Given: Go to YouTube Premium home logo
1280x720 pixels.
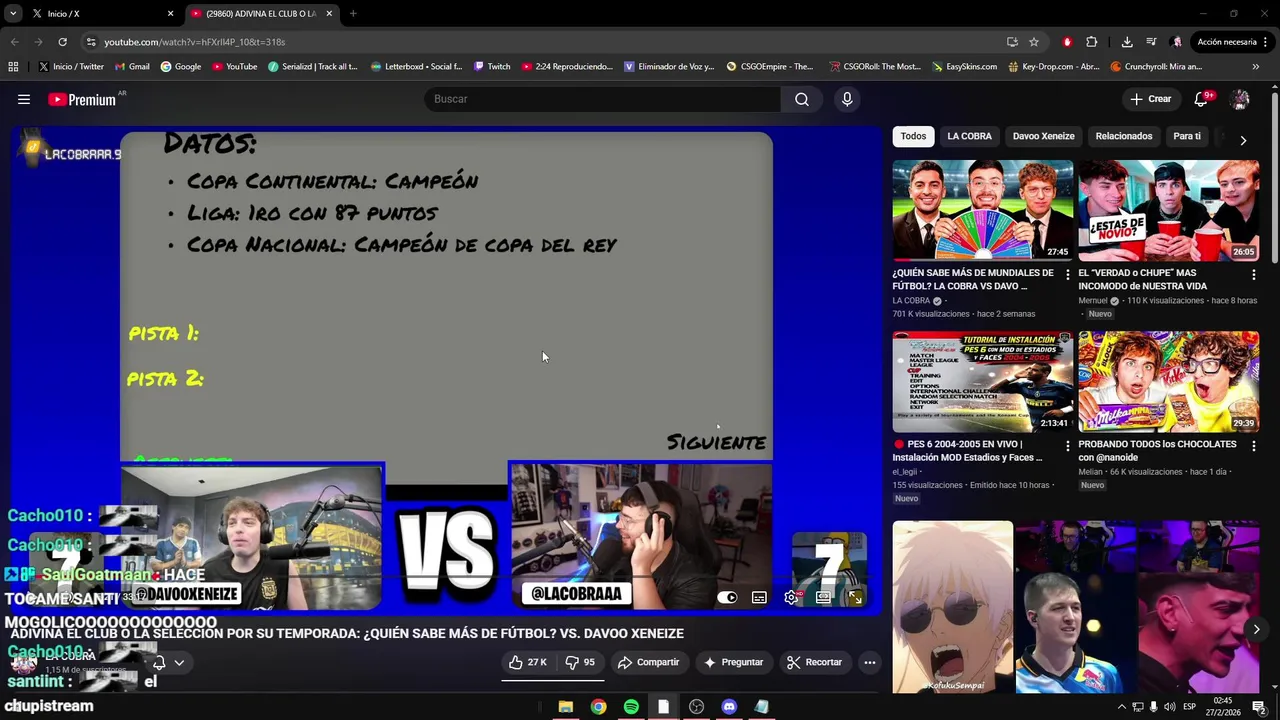Looking at the screenshot, I should (x=84, y=99).
